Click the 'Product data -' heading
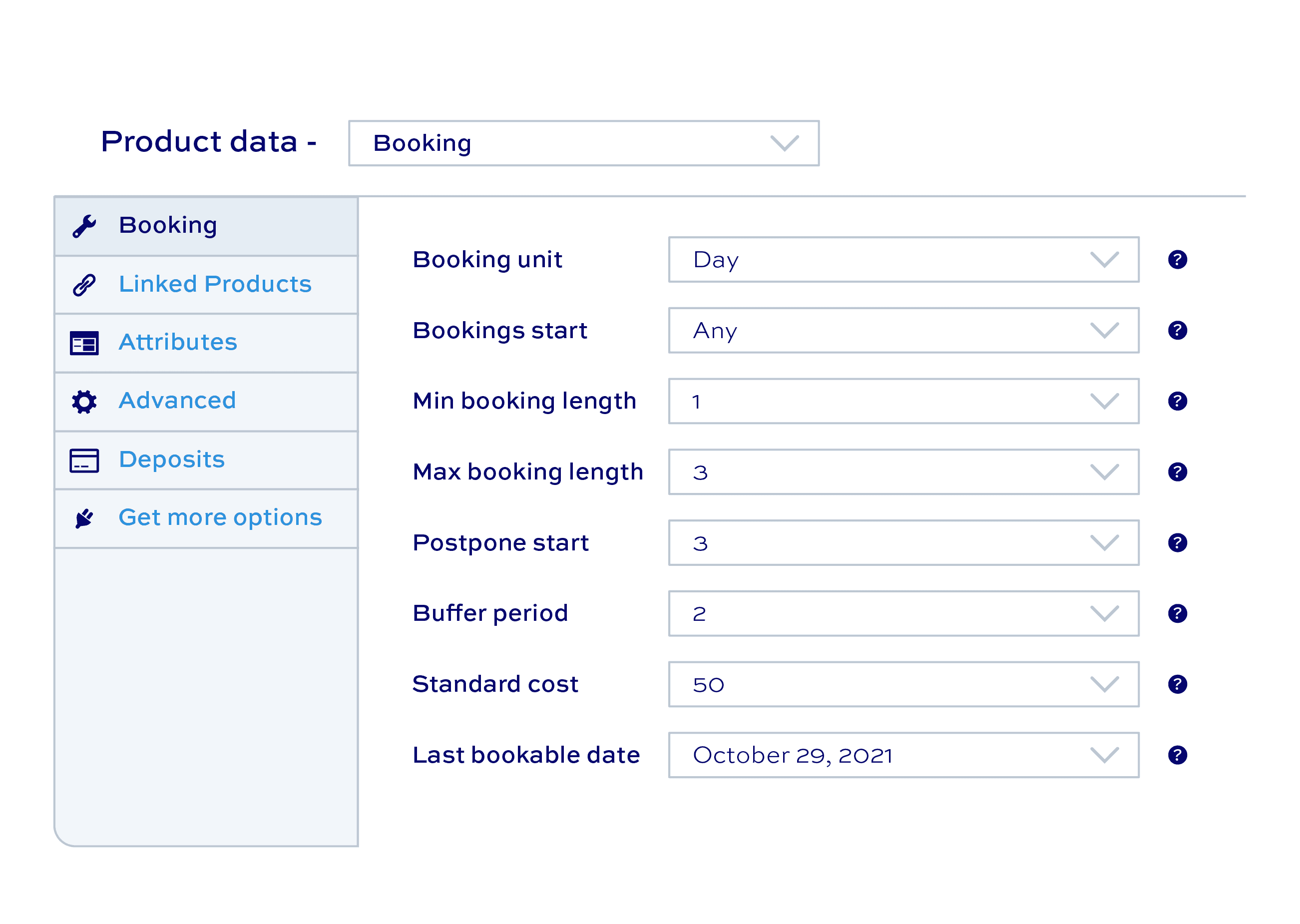Viewport: 1300px width, 924px height. (x=209, y=142)
